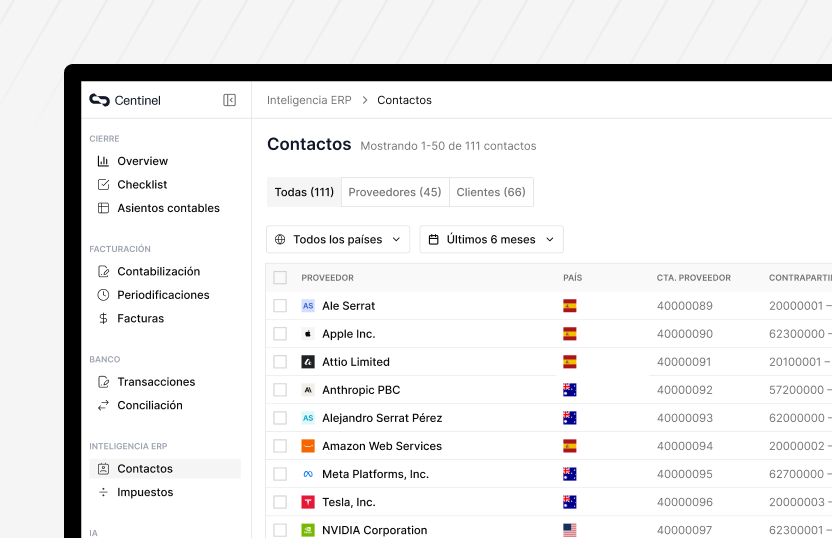This screenshot has height=538, width=832.
Task: Click the Spain flag in Ale Serrat row
Action: tap(570, 306)
